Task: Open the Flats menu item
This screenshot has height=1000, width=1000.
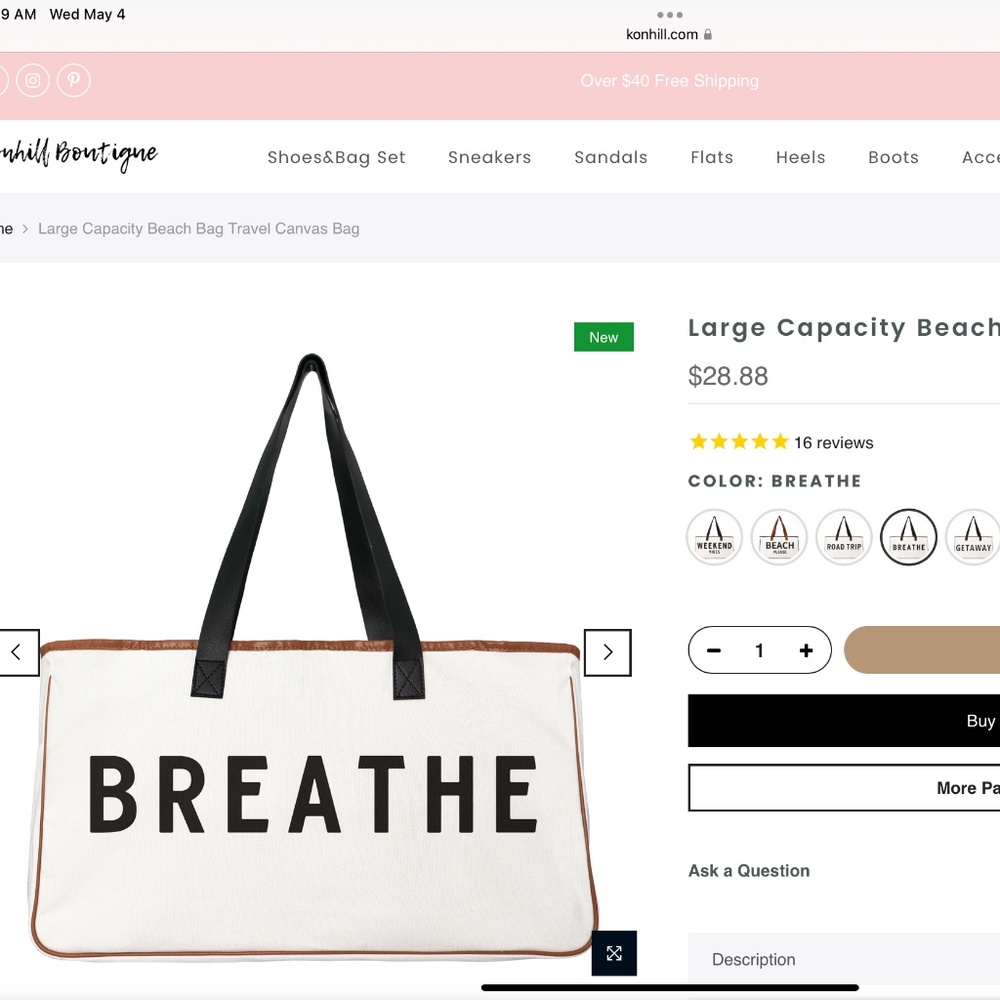Action: [712, 158]
